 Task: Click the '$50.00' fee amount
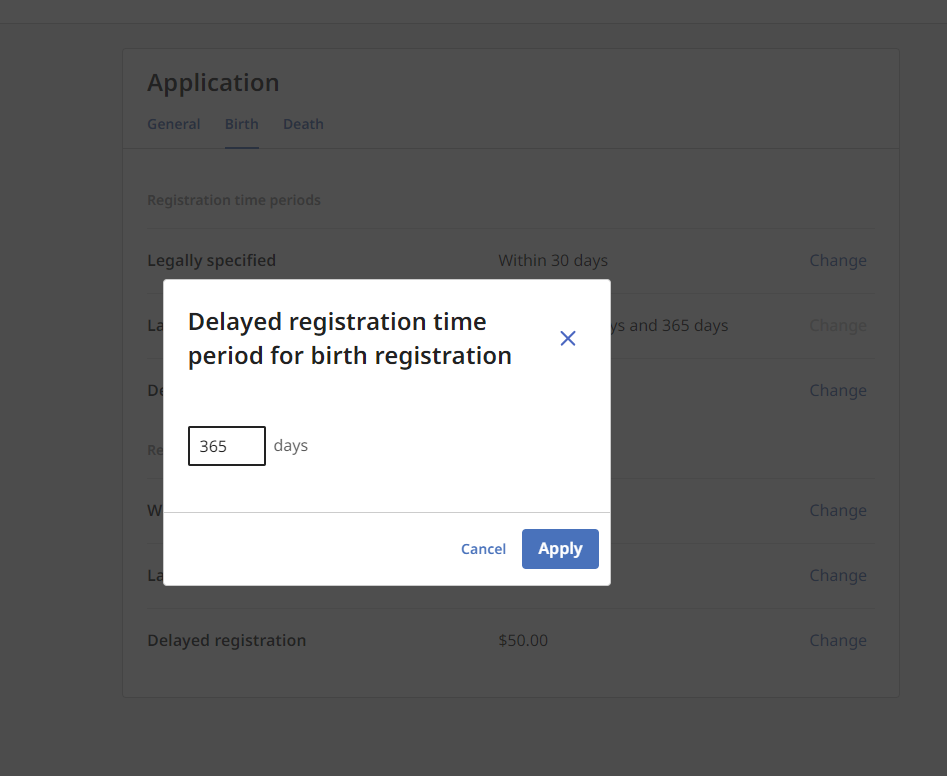(522, 640)
